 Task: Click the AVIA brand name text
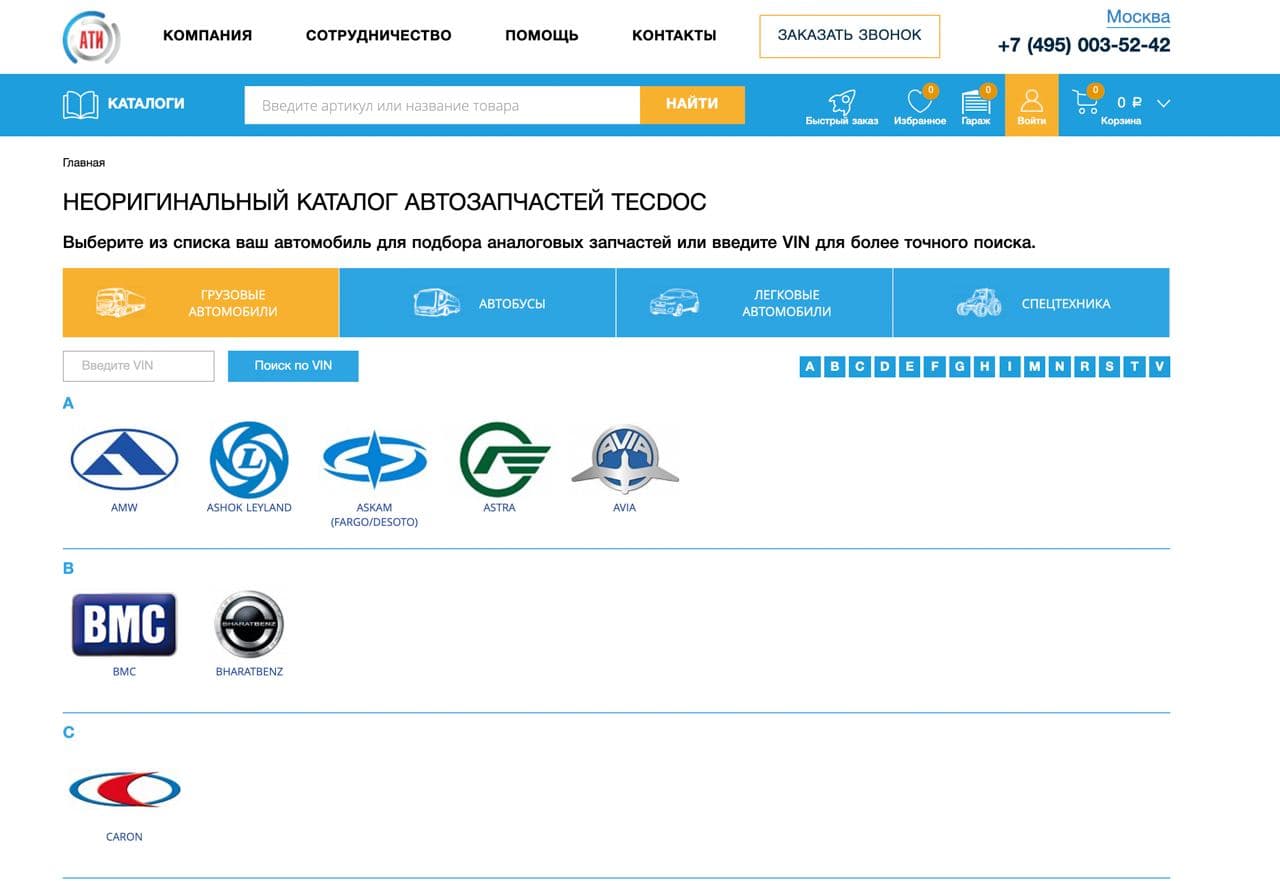point(625,508)
